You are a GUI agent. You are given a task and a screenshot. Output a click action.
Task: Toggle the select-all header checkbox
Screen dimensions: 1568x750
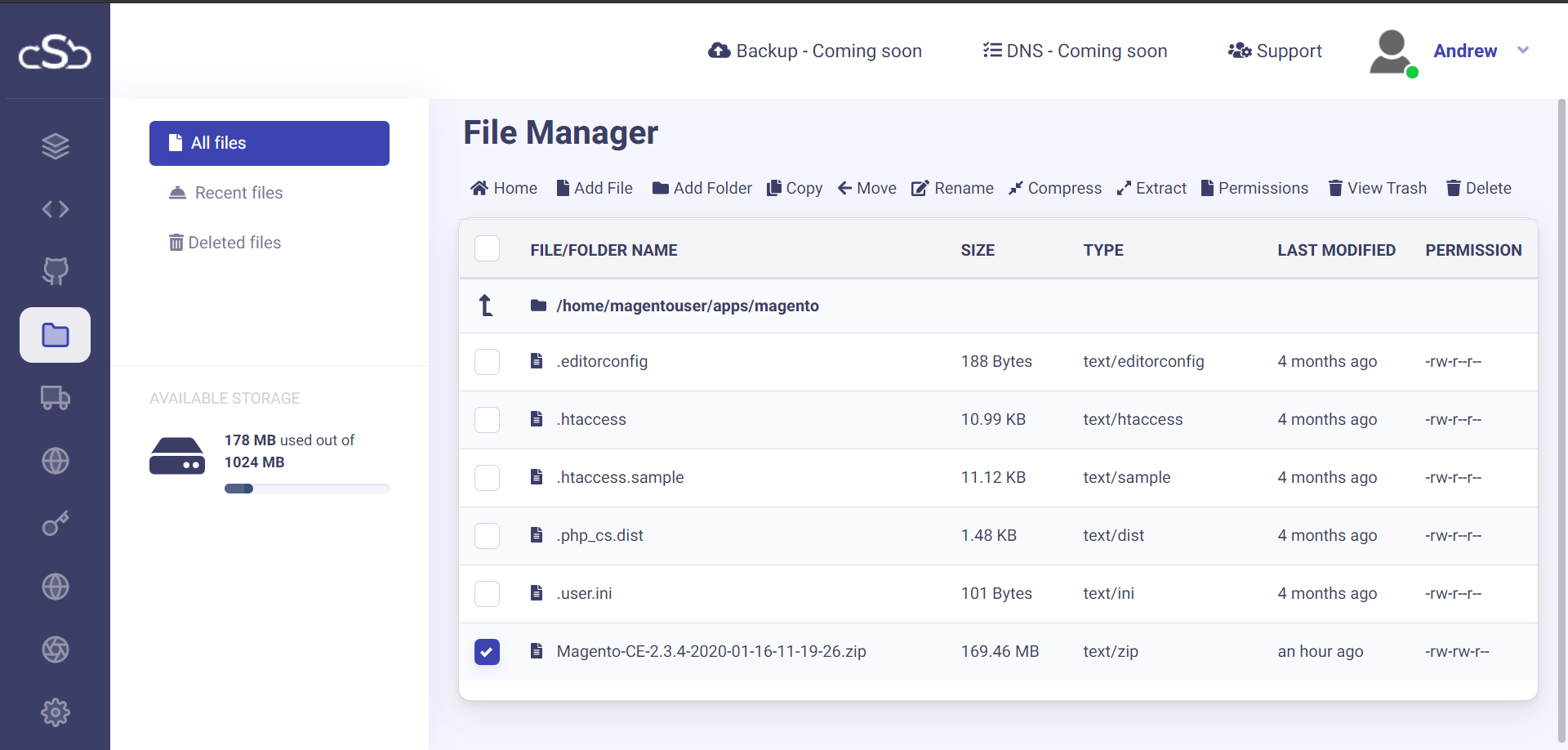pyautogui.click(x=487, y=249)
